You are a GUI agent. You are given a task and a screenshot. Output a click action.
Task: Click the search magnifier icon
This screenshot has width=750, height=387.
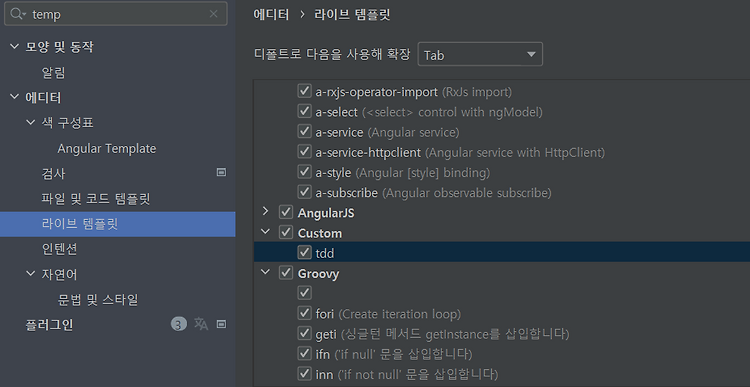pos(18,14)
